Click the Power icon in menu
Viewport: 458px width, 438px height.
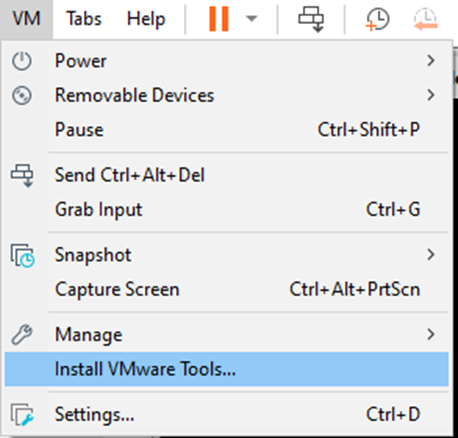[x=22, y=61]
